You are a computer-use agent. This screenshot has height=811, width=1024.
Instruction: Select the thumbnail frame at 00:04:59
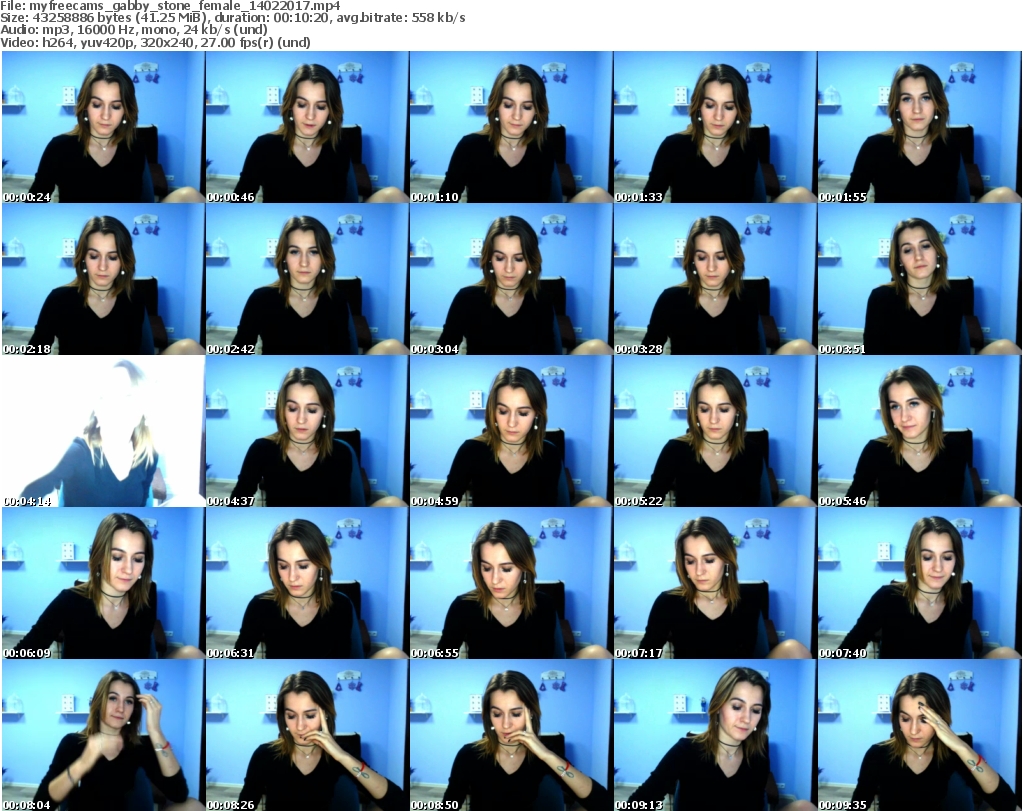[x=511, y=431]
